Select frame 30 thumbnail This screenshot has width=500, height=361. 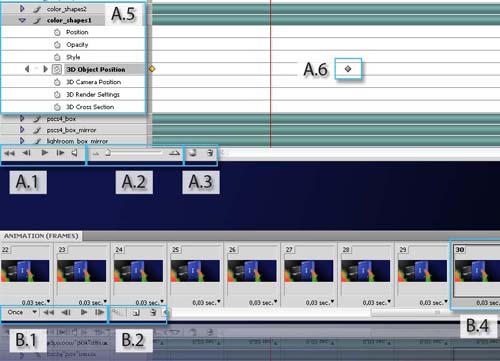point(477,271)
